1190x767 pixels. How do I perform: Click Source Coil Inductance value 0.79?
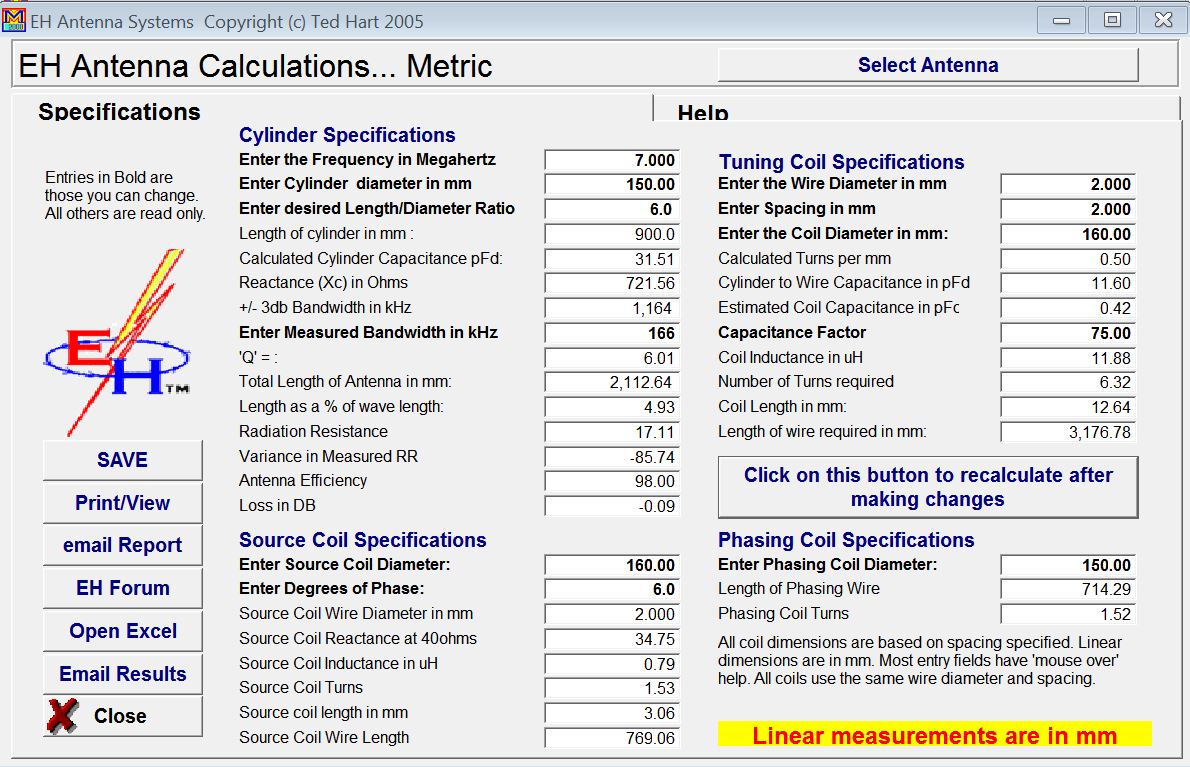pos(612,665)
